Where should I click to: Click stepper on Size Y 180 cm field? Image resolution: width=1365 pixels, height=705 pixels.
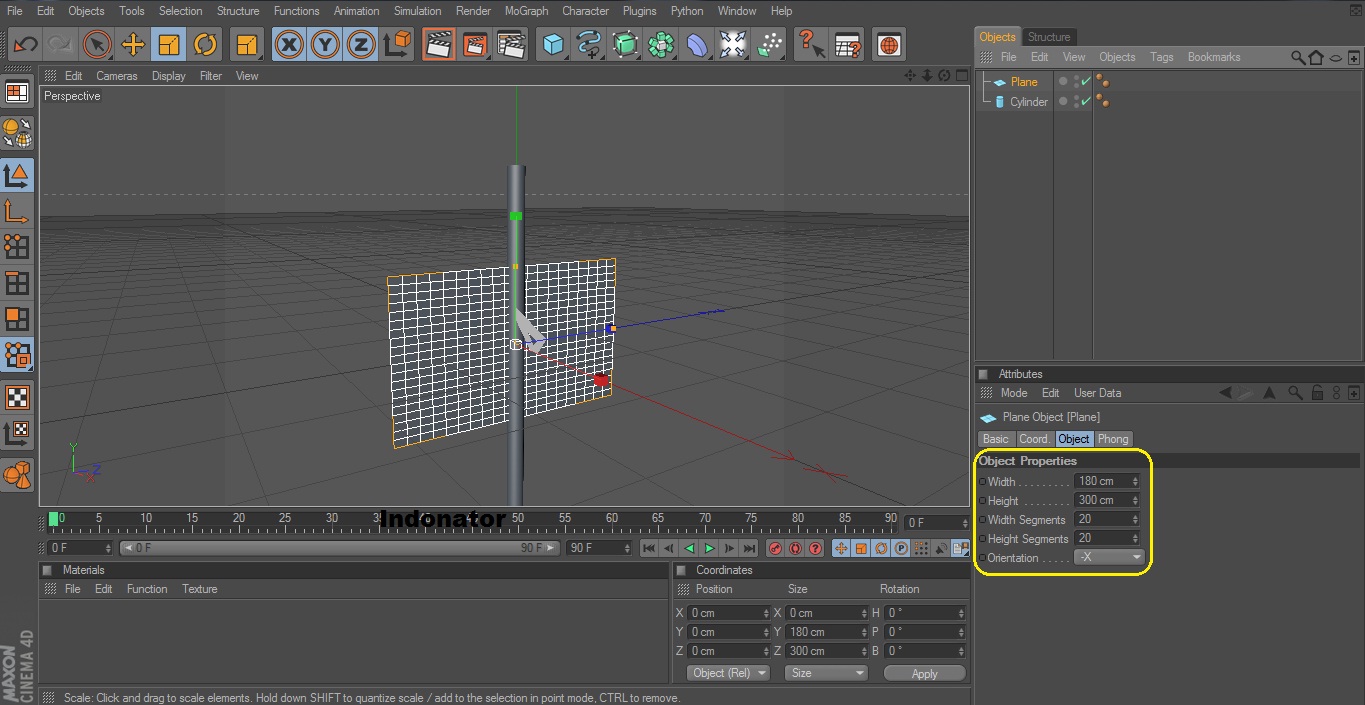(864, 632)
